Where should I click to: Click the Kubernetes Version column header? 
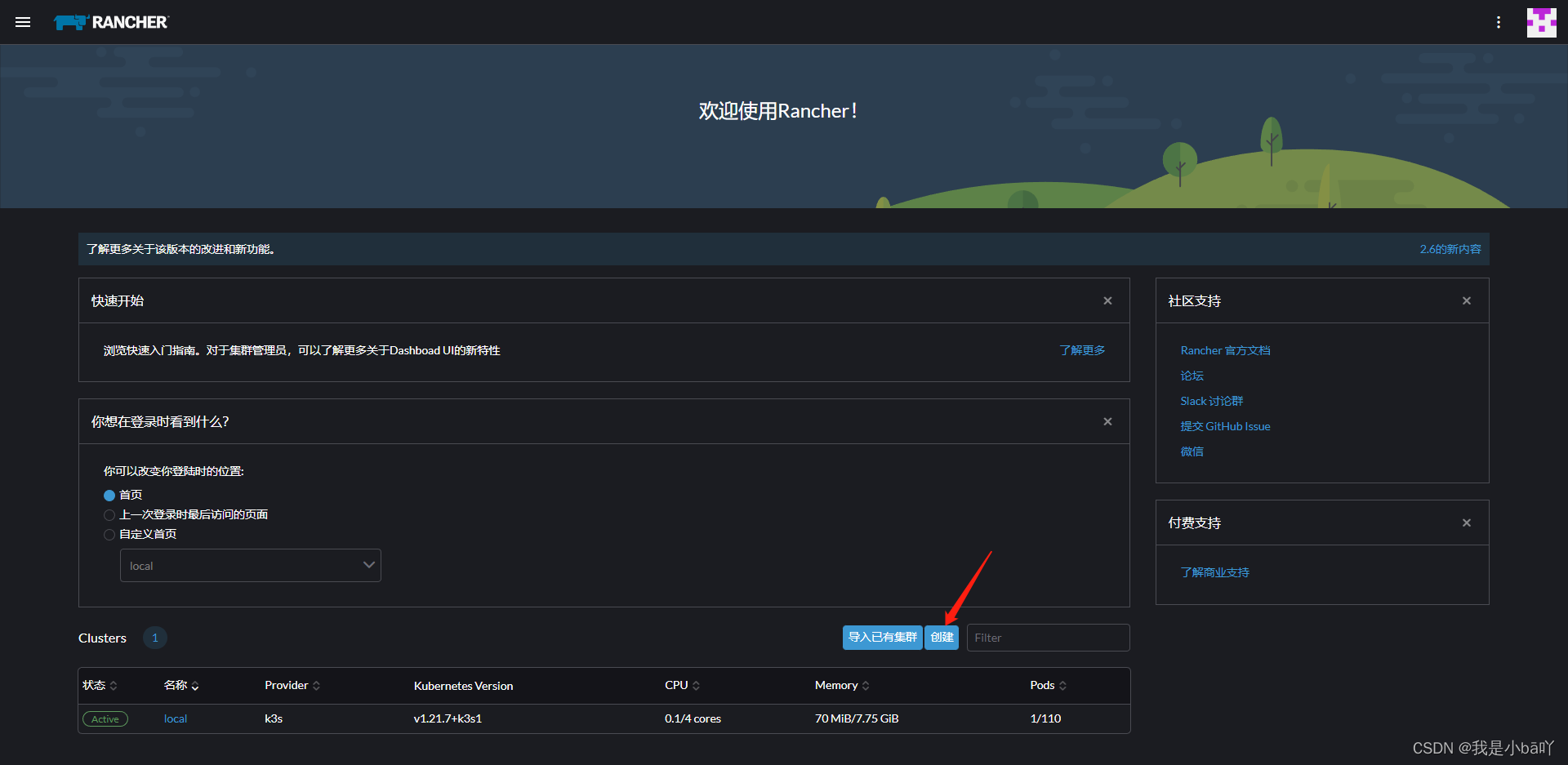pos(463,686)
